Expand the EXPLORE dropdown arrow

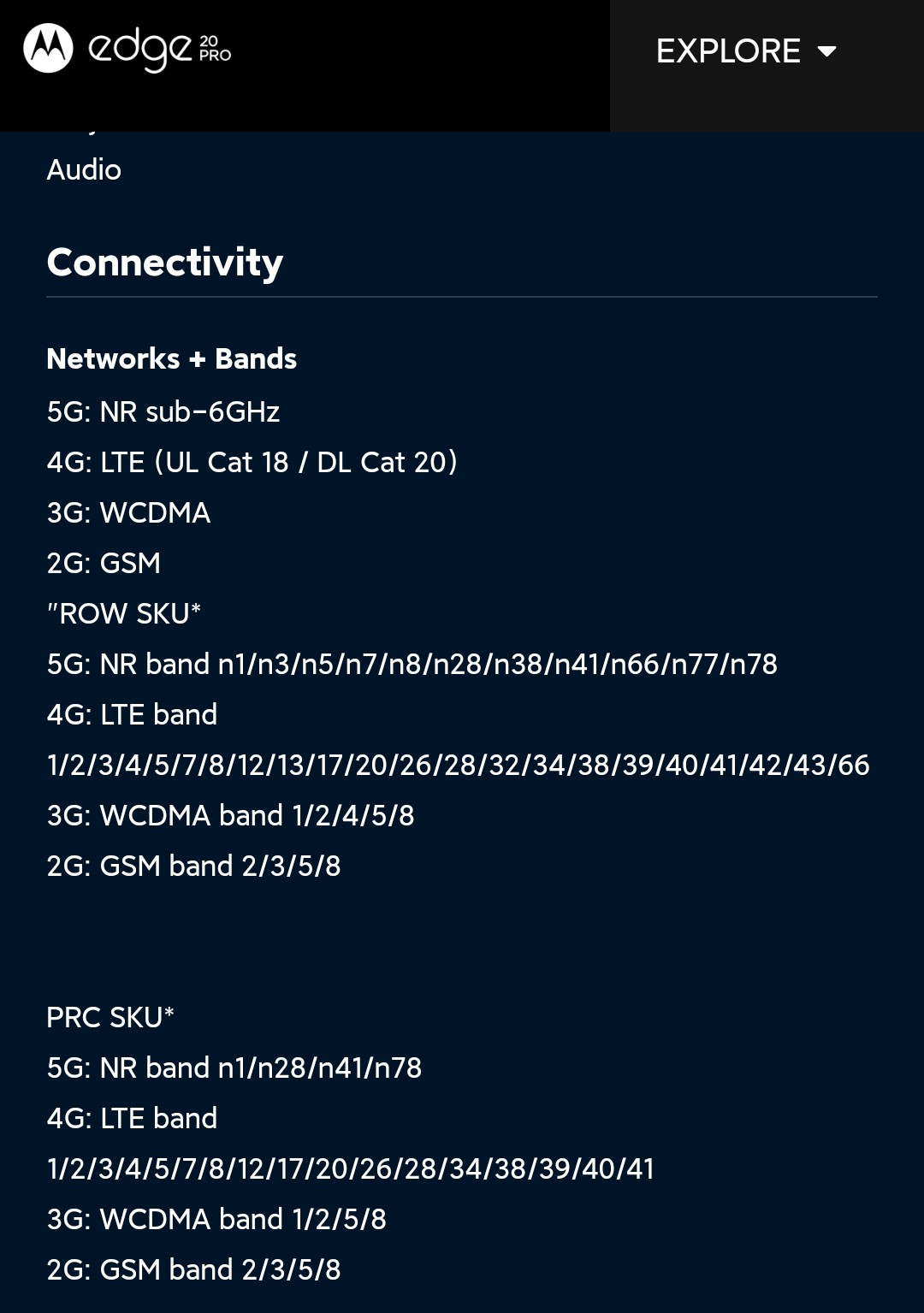tap(826, 51)
